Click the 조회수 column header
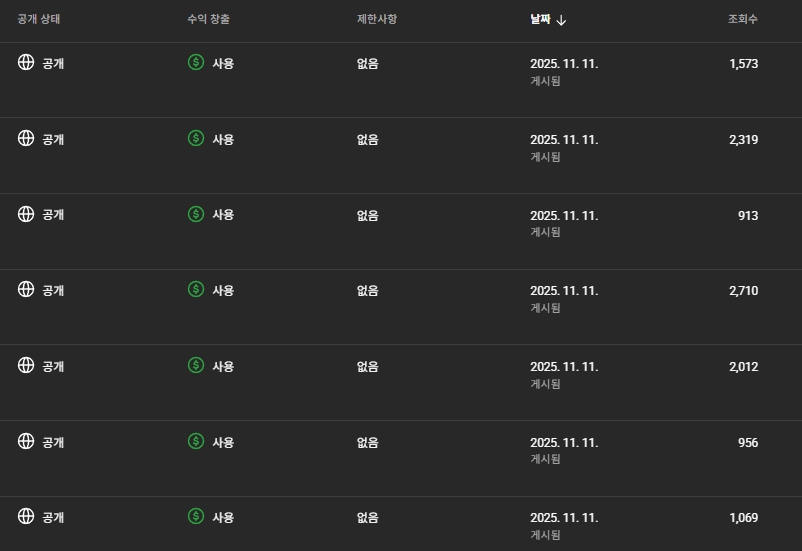This screenshot has height=551, width=802. 742,20
